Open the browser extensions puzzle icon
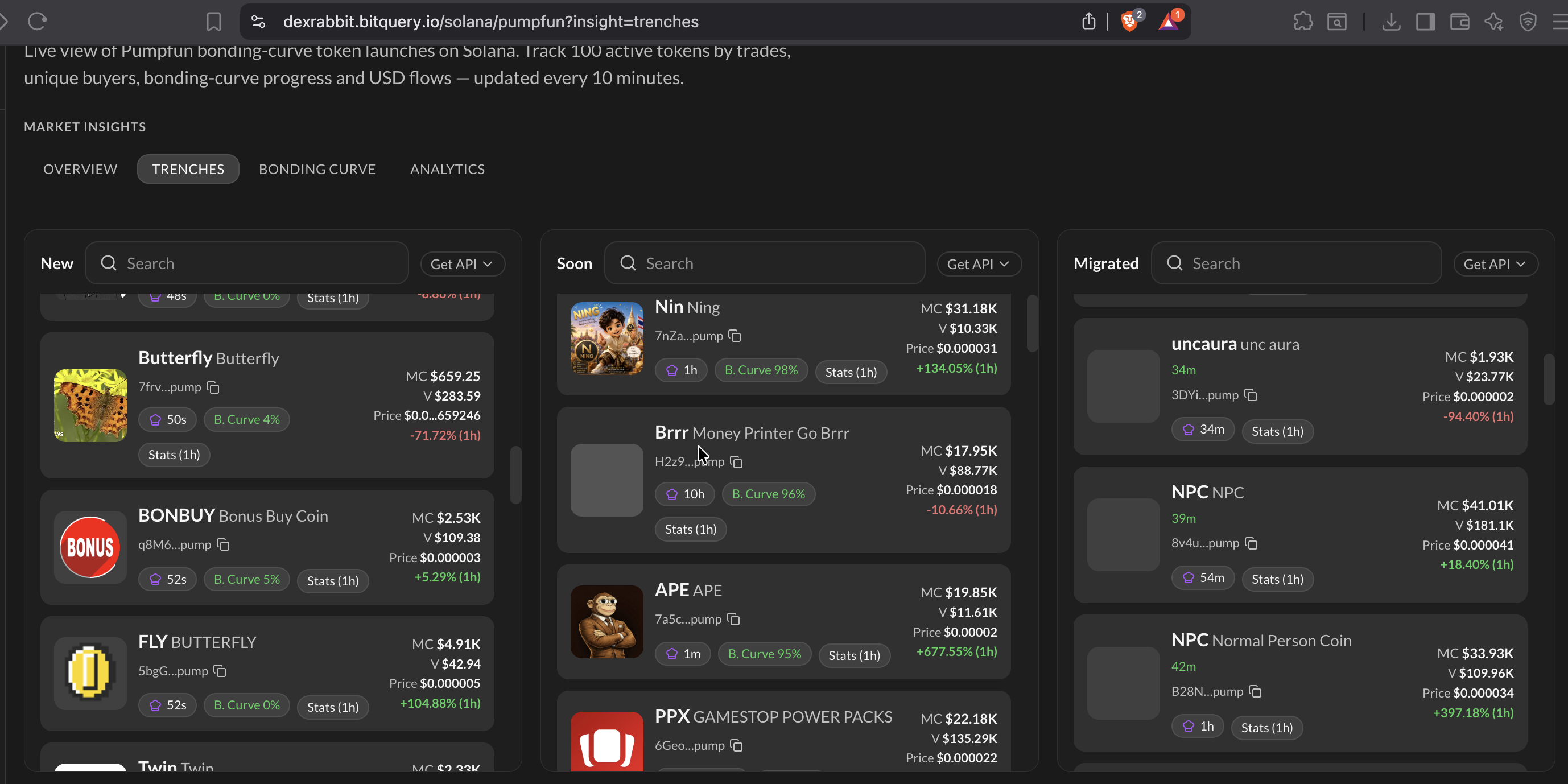This screenshot has width=1568, height=784. 1303,22
